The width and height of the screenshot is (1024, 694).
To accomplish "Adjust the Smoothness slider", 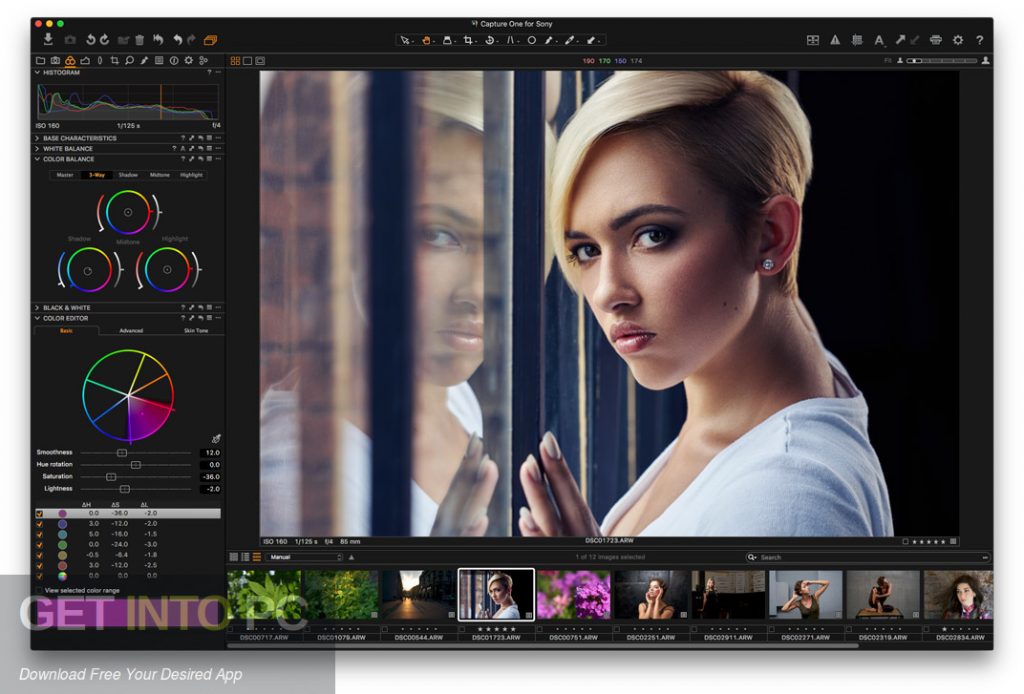I will click(121, 452).
